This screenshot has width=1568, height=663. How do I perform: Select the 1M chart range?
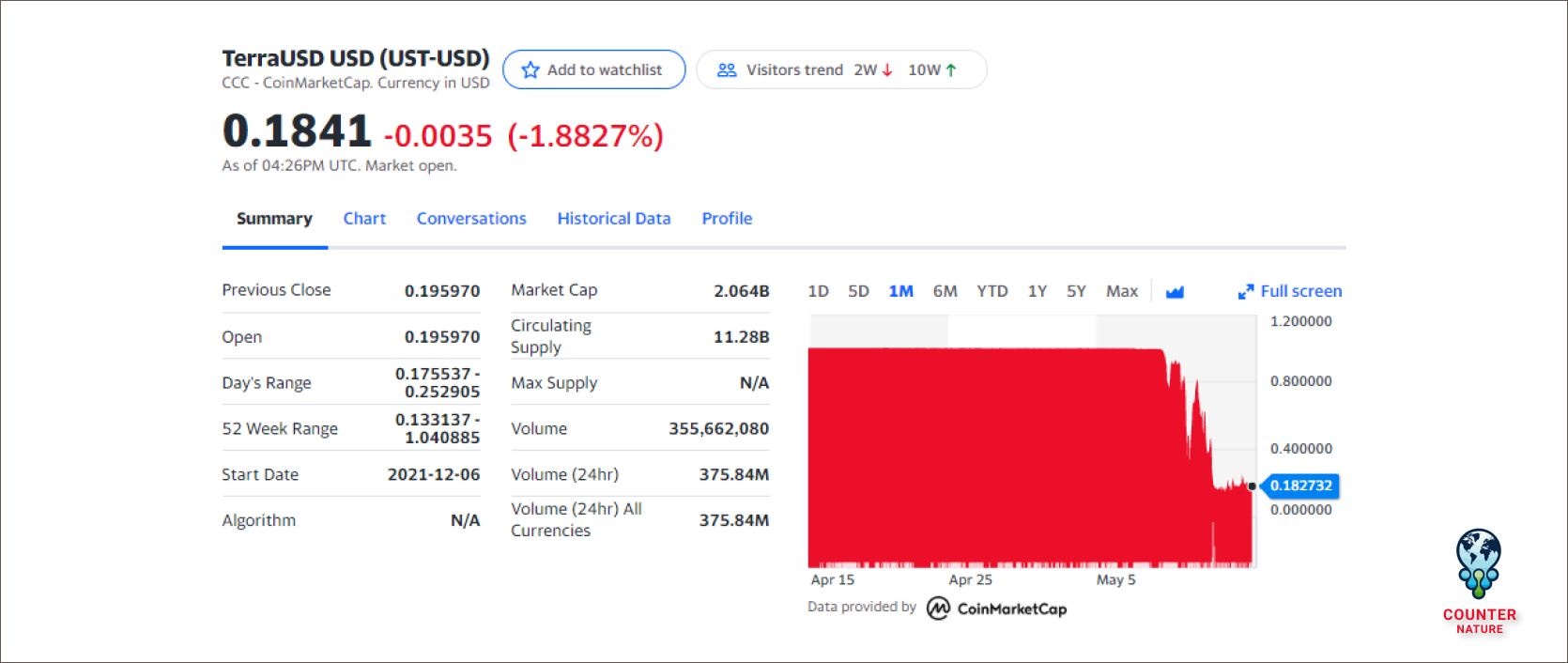[x=901, y=291]
